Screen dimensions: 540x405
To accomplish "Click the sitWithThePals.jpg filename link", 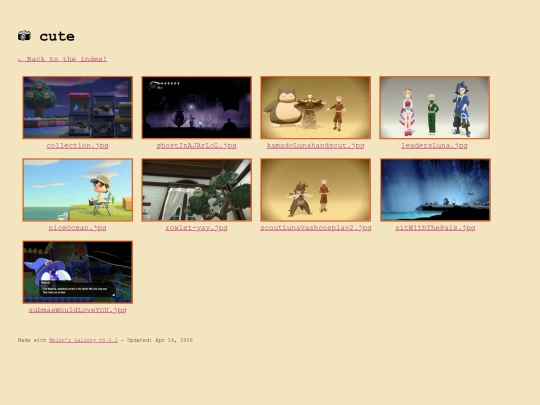I will [x=435, y=228].
